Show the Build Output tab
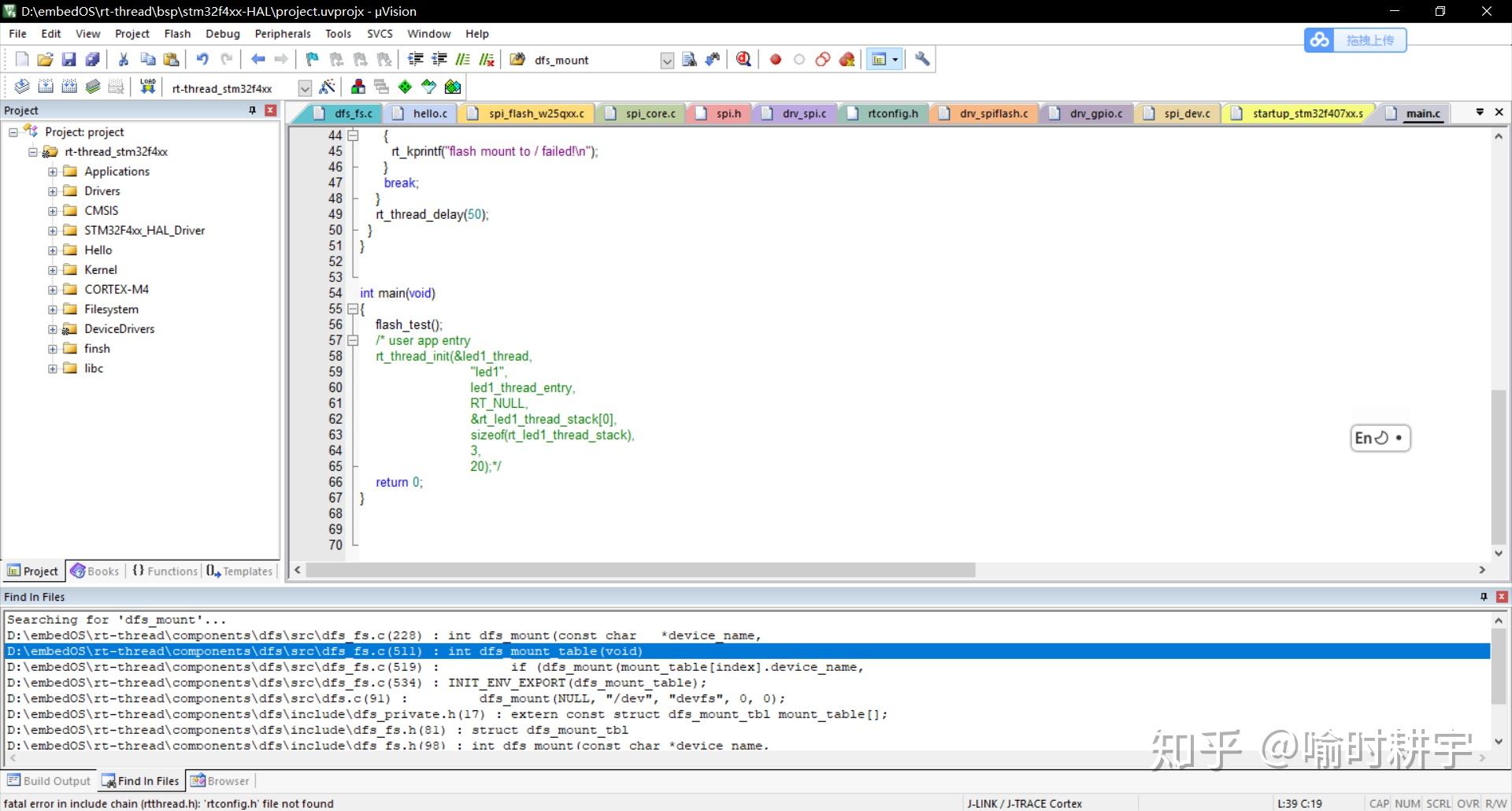The height and width of the screenshot is (811, 1512). [x=49, y=781]
